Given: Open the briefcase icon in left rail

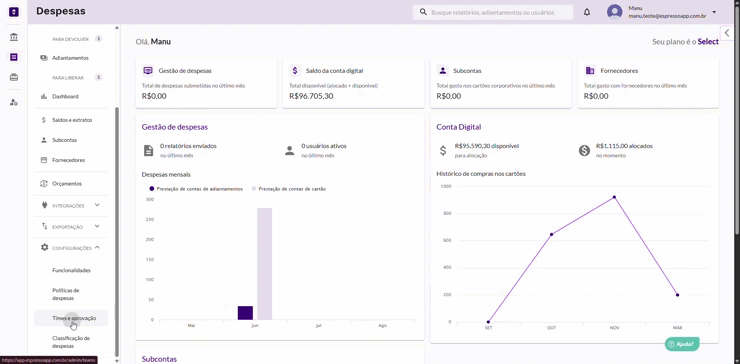Looking at the screenshot, I should [x=14, y=77].
